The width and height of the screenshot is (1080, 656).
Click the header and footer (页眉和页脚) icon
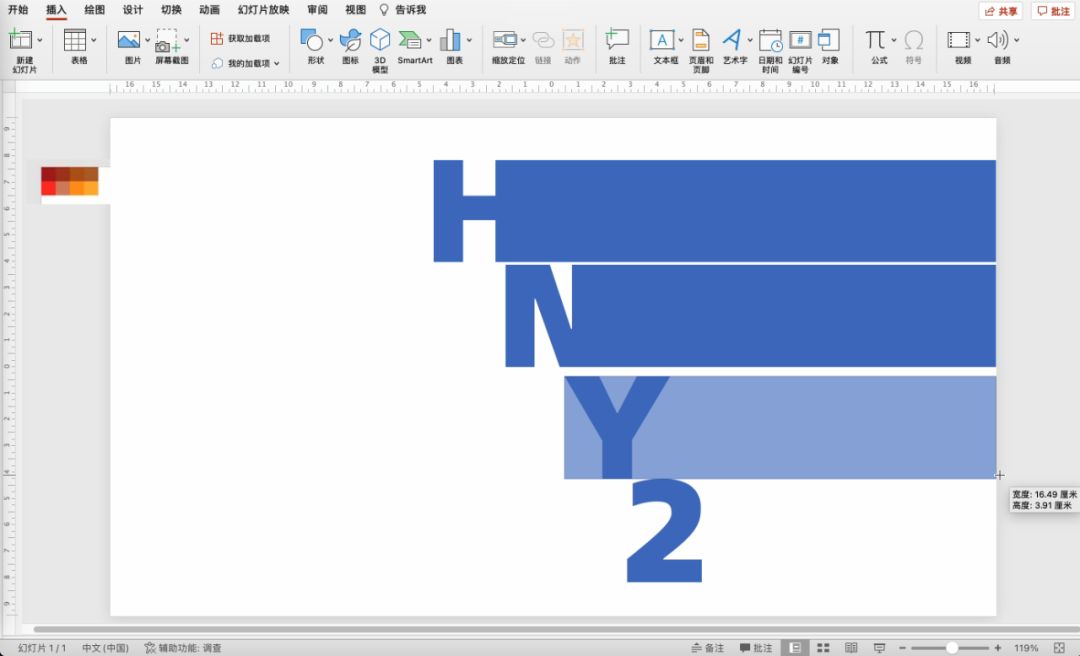coord(701,41)
